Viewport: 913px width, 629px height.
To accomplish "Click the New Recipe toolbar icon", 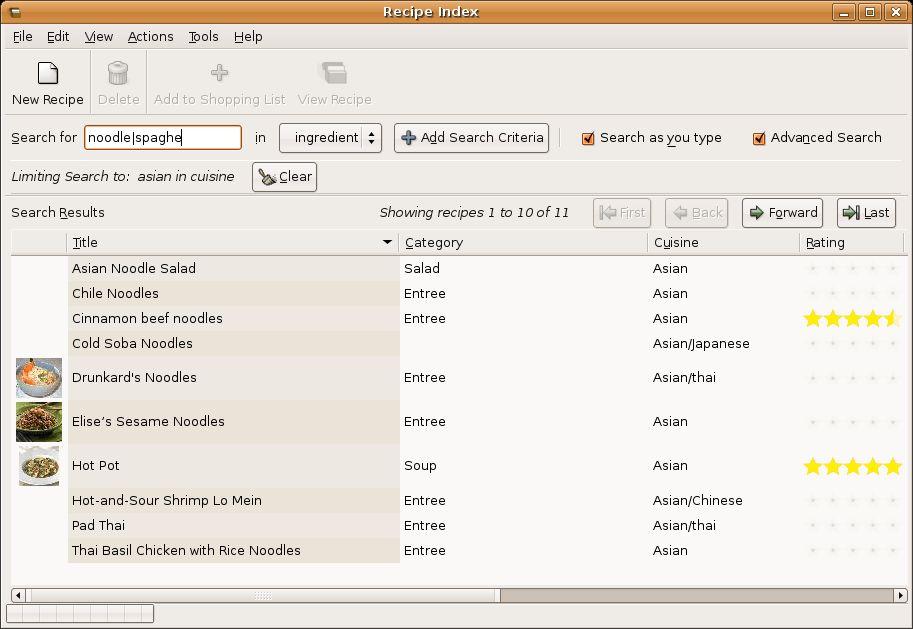I will point(47,74).
